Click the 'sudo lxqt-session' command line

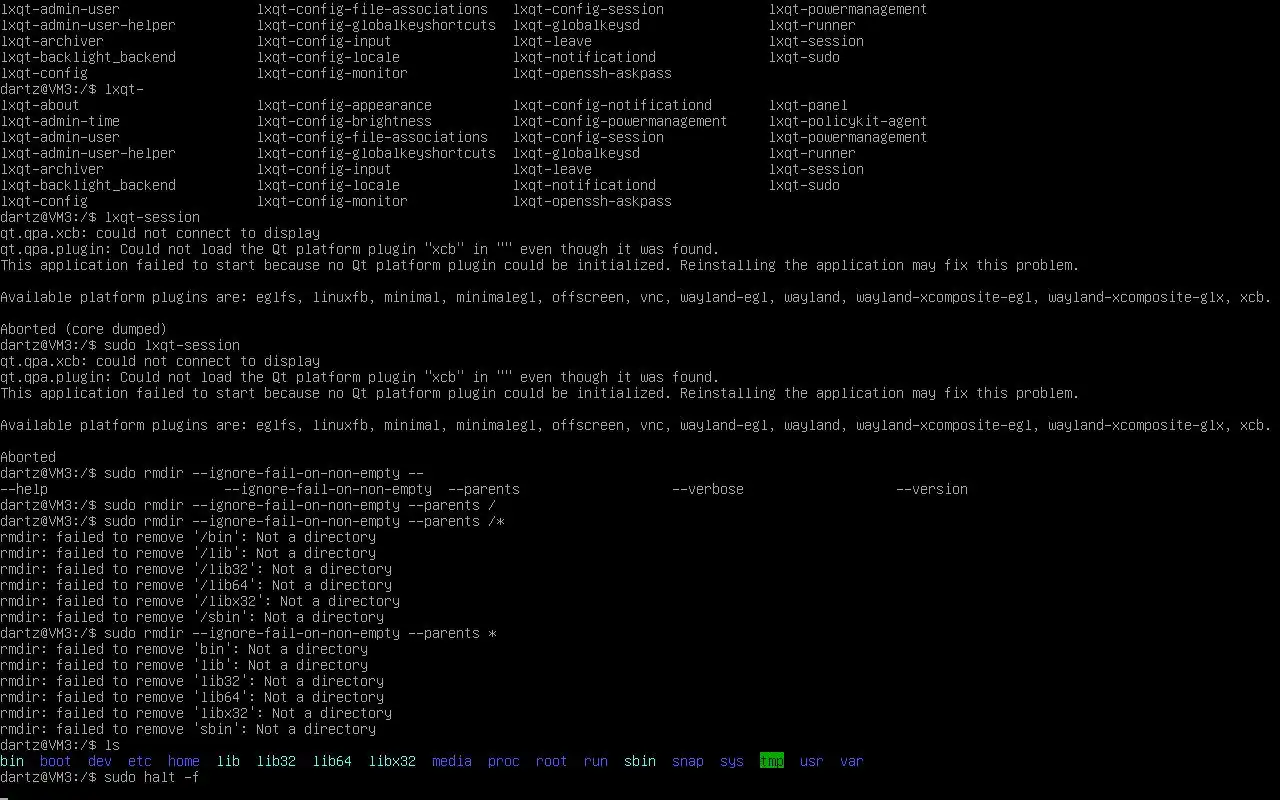120,345
